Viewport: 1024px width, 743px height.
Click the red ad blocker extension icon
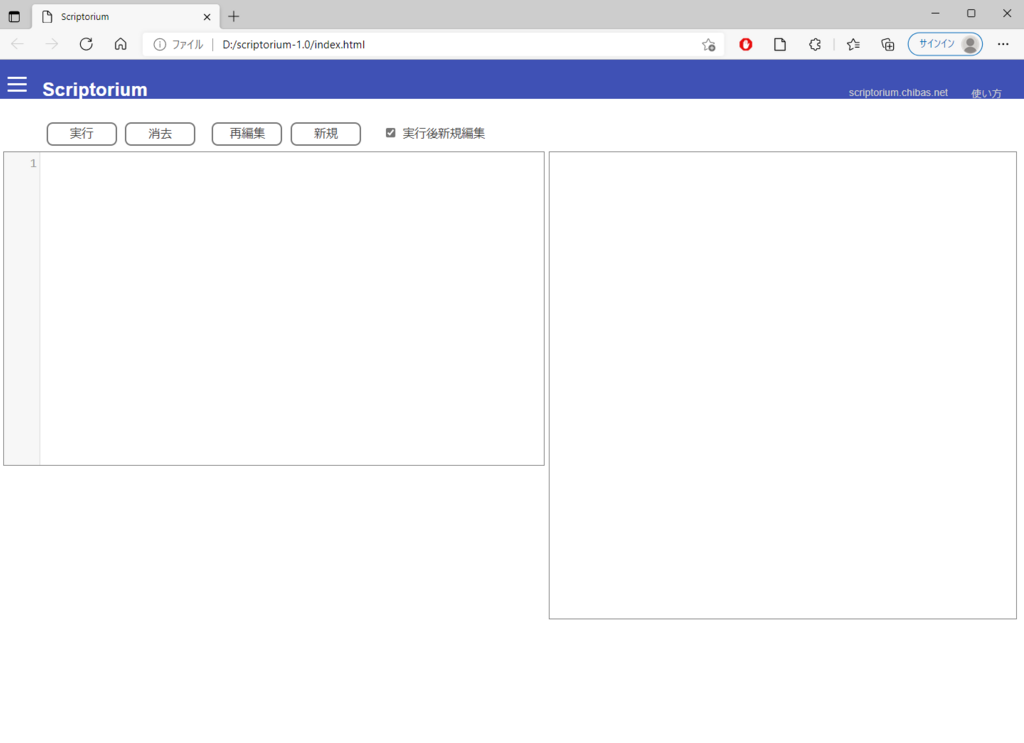[746, 44]
